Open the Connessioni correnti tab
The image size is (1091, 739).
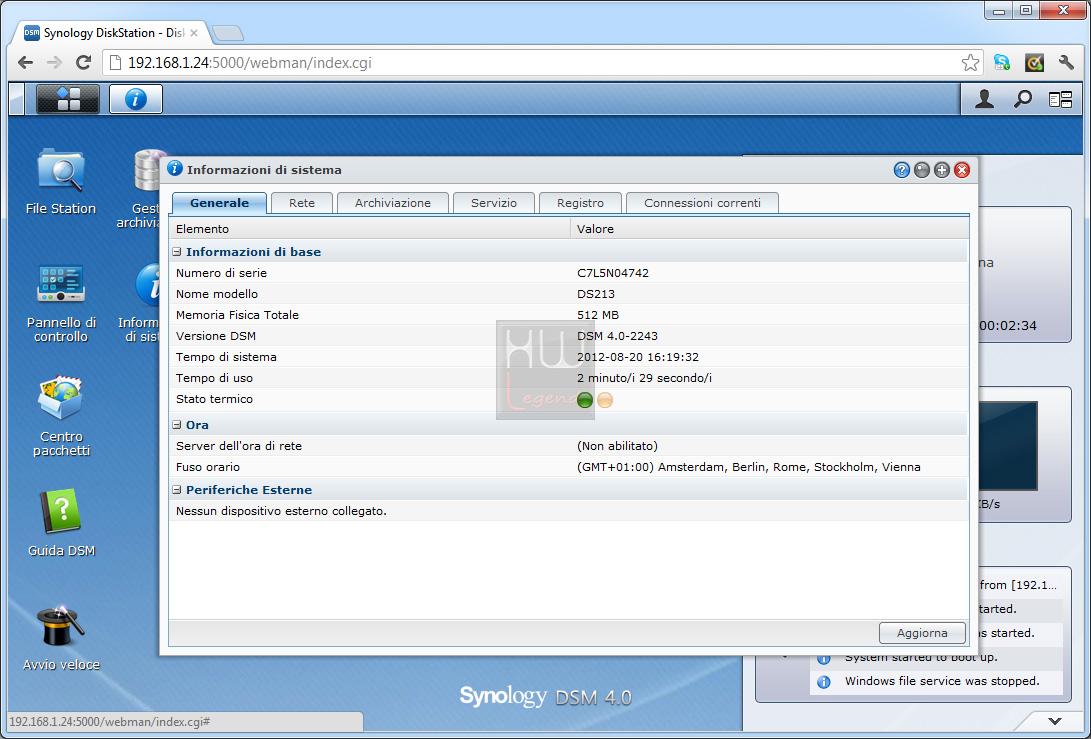pyautogui.click(x=702, y=202)
